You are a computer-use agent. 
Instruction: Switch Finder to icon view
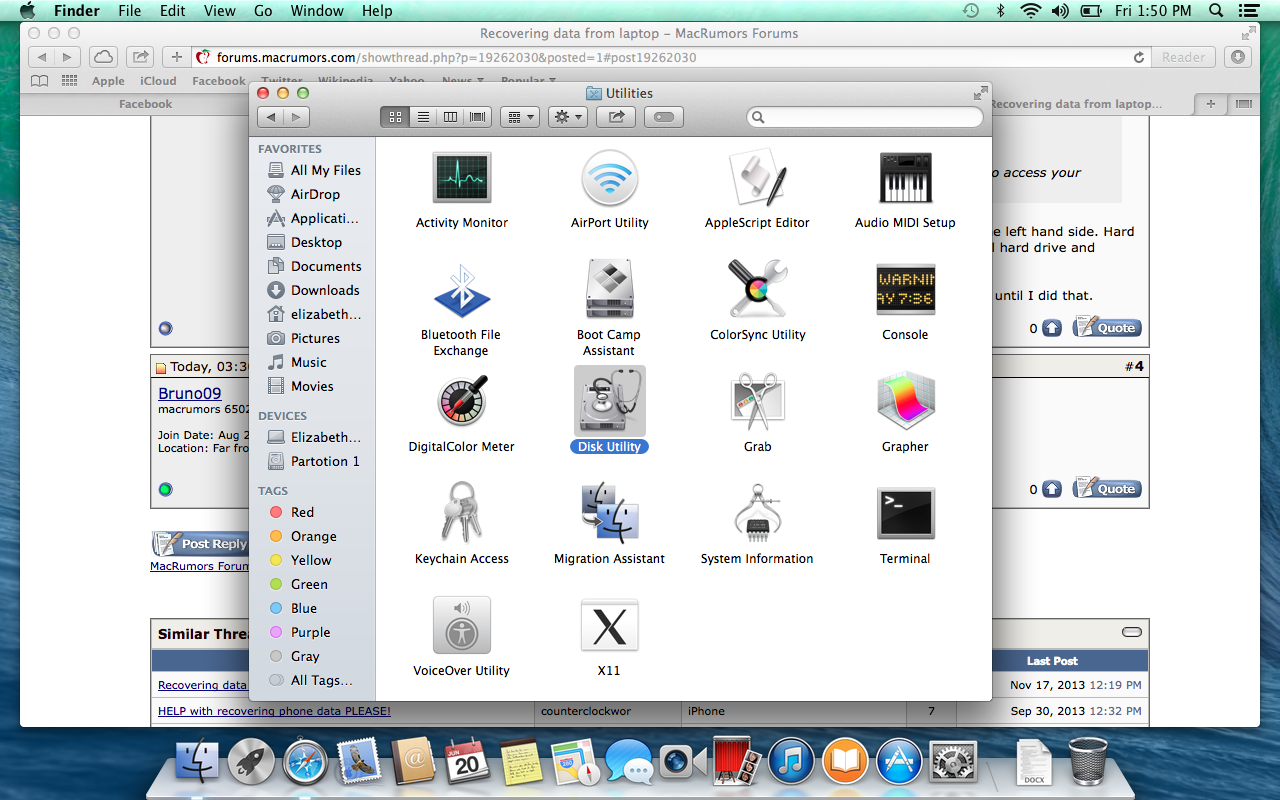point(395,117)
